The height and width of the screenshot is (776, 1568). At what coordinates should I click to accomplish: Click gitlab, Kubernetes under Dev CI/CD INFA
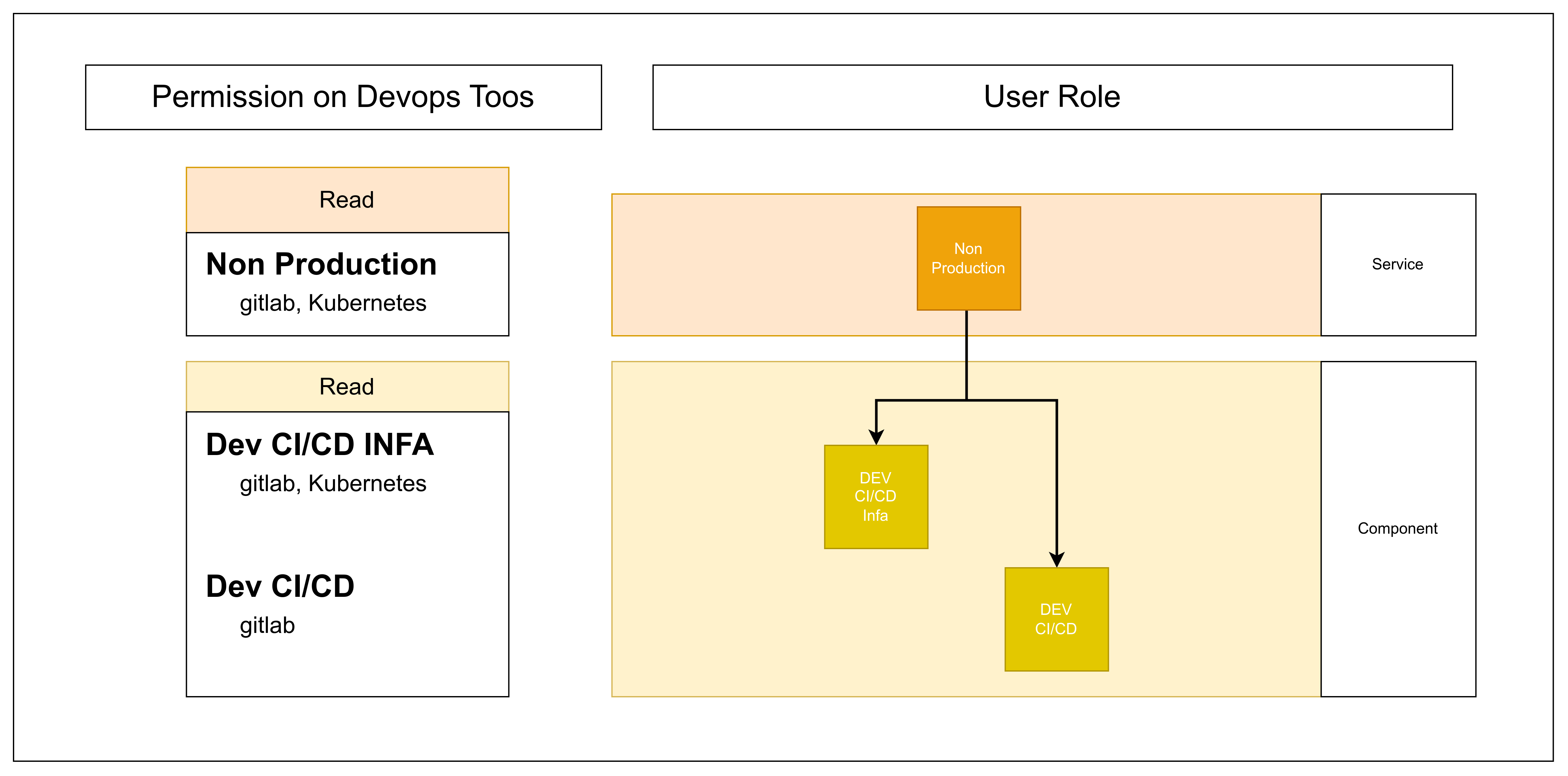pos(333,483)
